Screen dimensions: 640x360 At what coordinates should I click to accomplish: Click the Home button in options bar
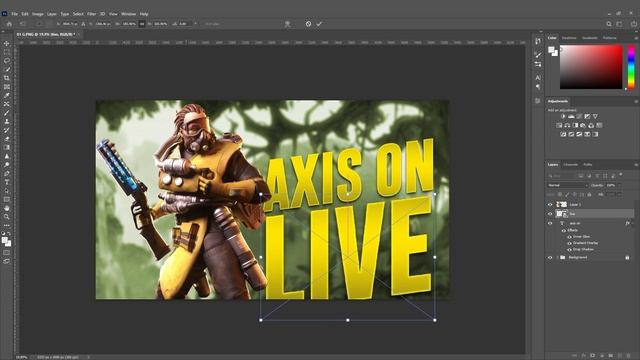point(9,24)
